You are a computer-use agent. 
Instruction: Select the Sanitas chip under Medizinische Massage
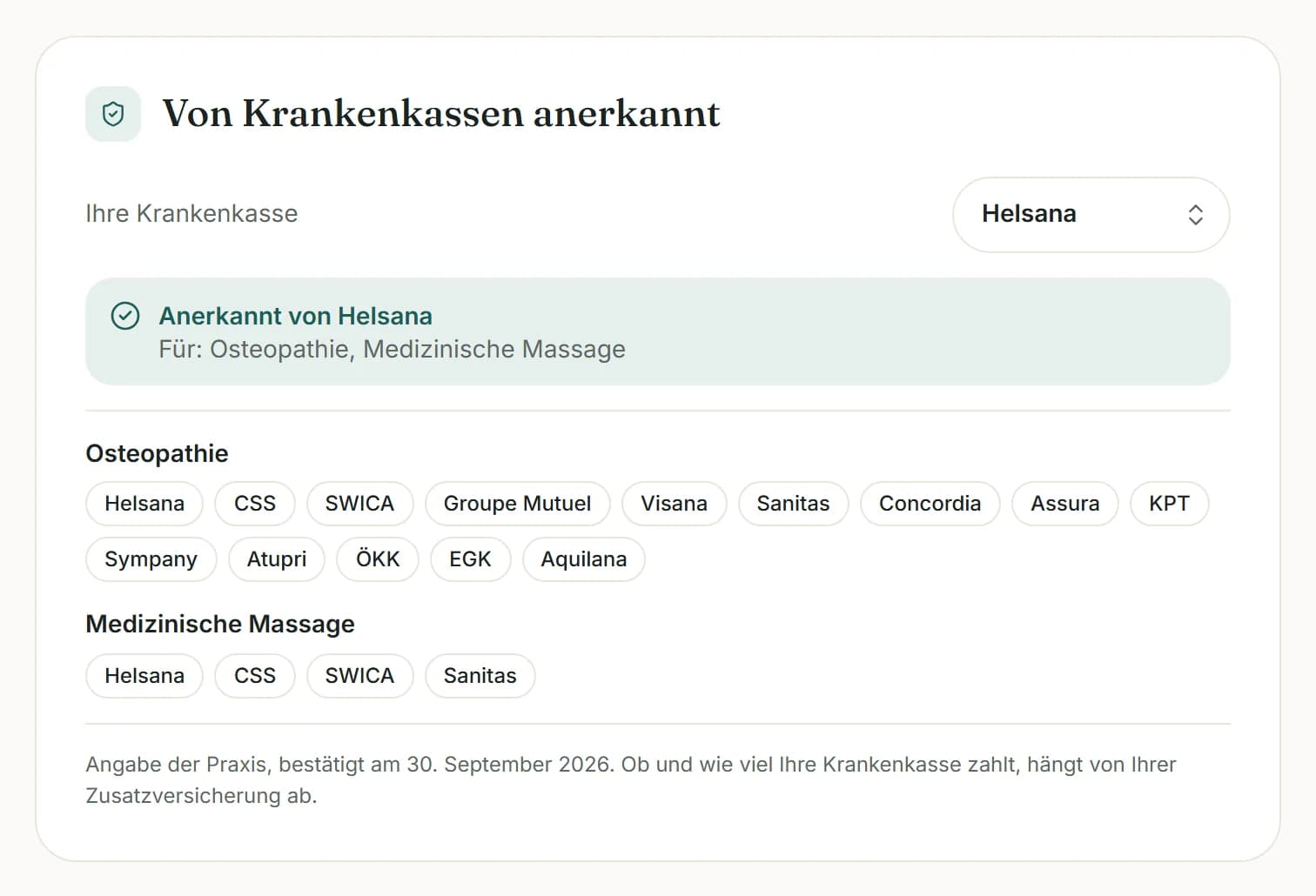coord(480,676)
